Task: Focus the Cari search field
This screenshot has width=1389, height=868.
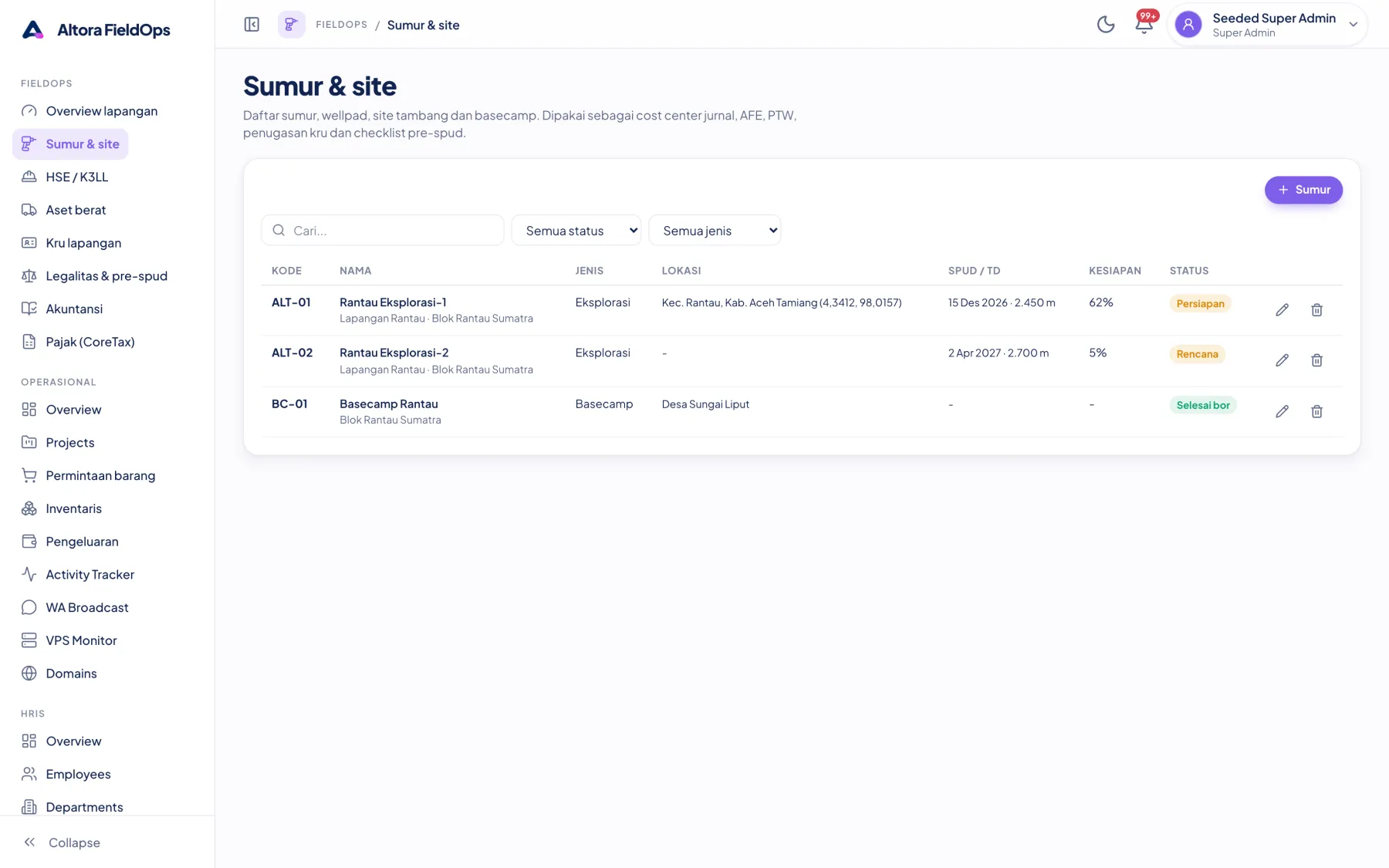Action: 383,230
